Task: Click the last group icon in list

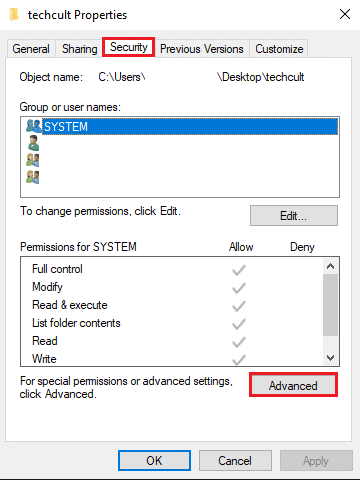Action: (33, 177)
